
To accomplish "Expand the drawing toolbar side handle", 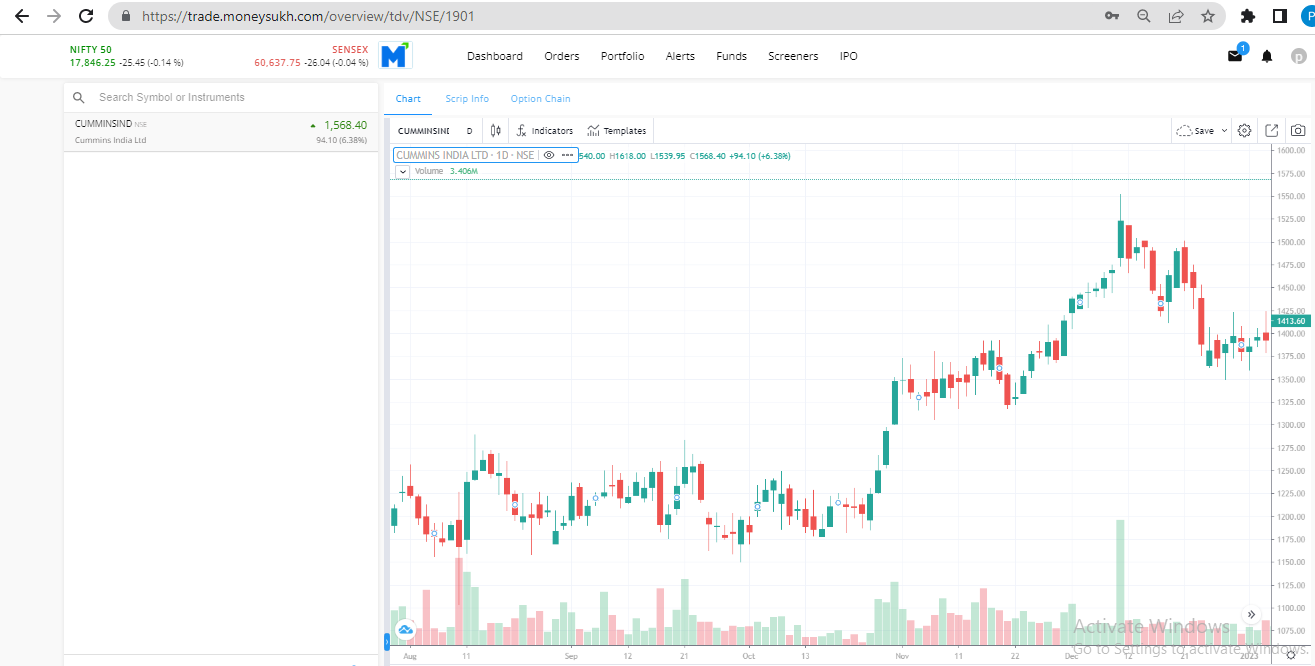I will [387, 641].
